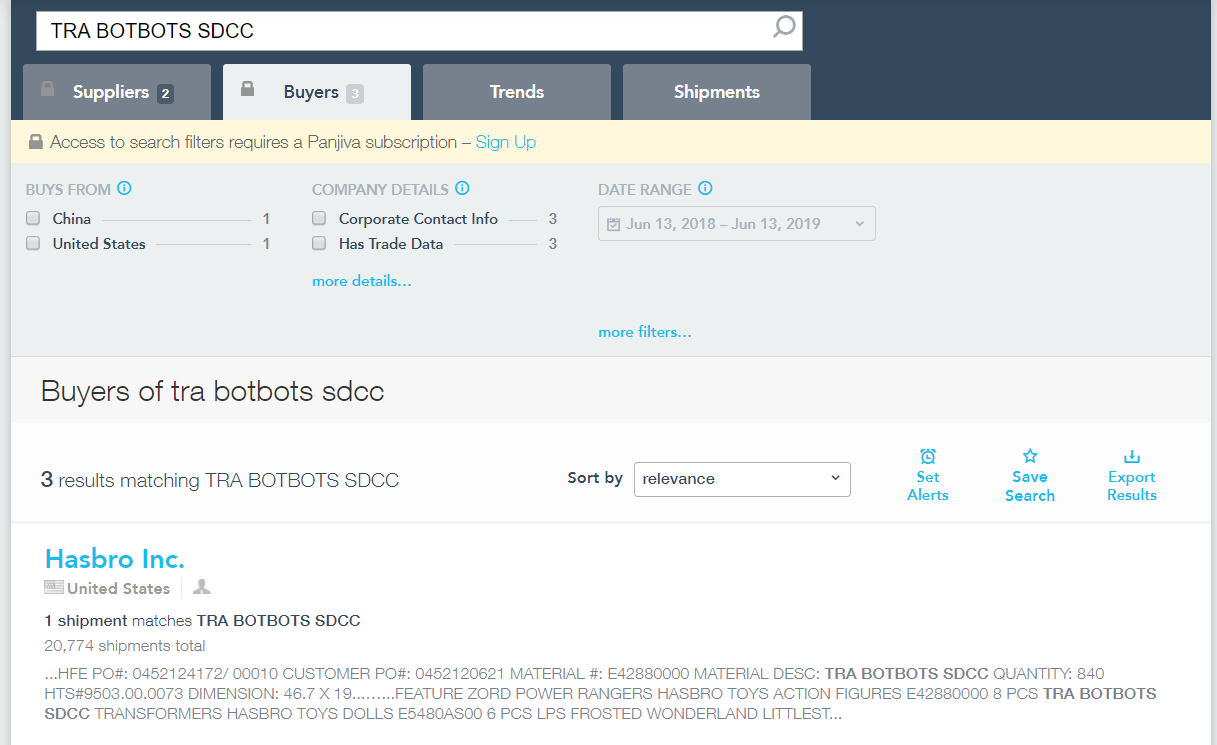
Task: Open the date range dropdown
Action: [737, 224]
